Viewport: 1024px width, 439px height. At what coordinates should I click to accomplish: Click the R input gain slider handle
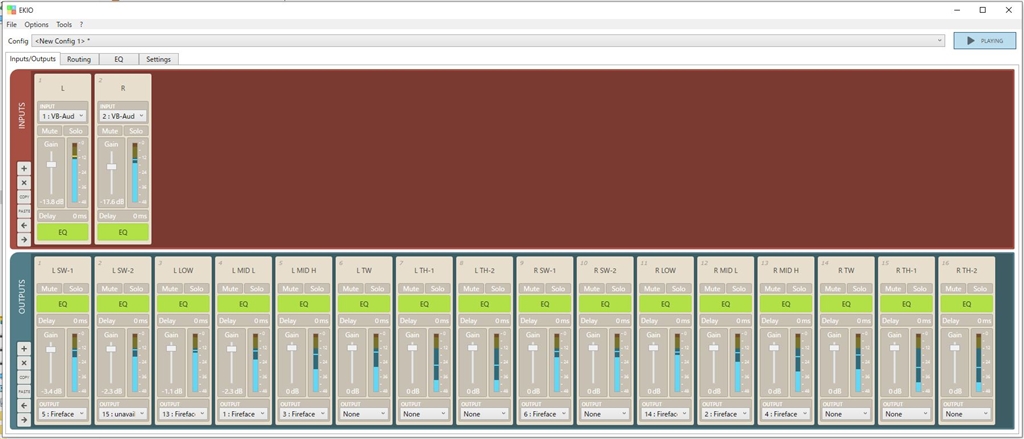[111, 167]
